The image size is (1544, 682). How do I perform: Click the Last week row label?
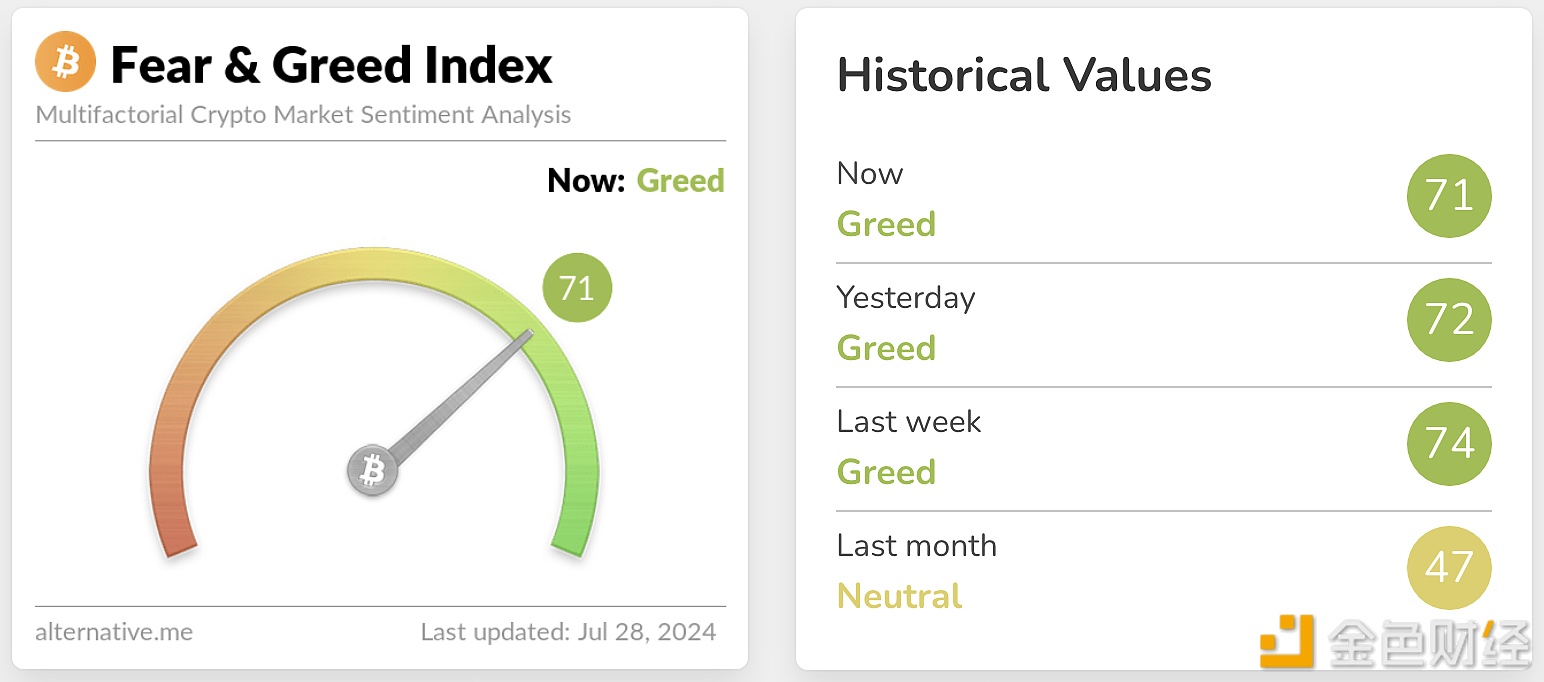[909, 422]
